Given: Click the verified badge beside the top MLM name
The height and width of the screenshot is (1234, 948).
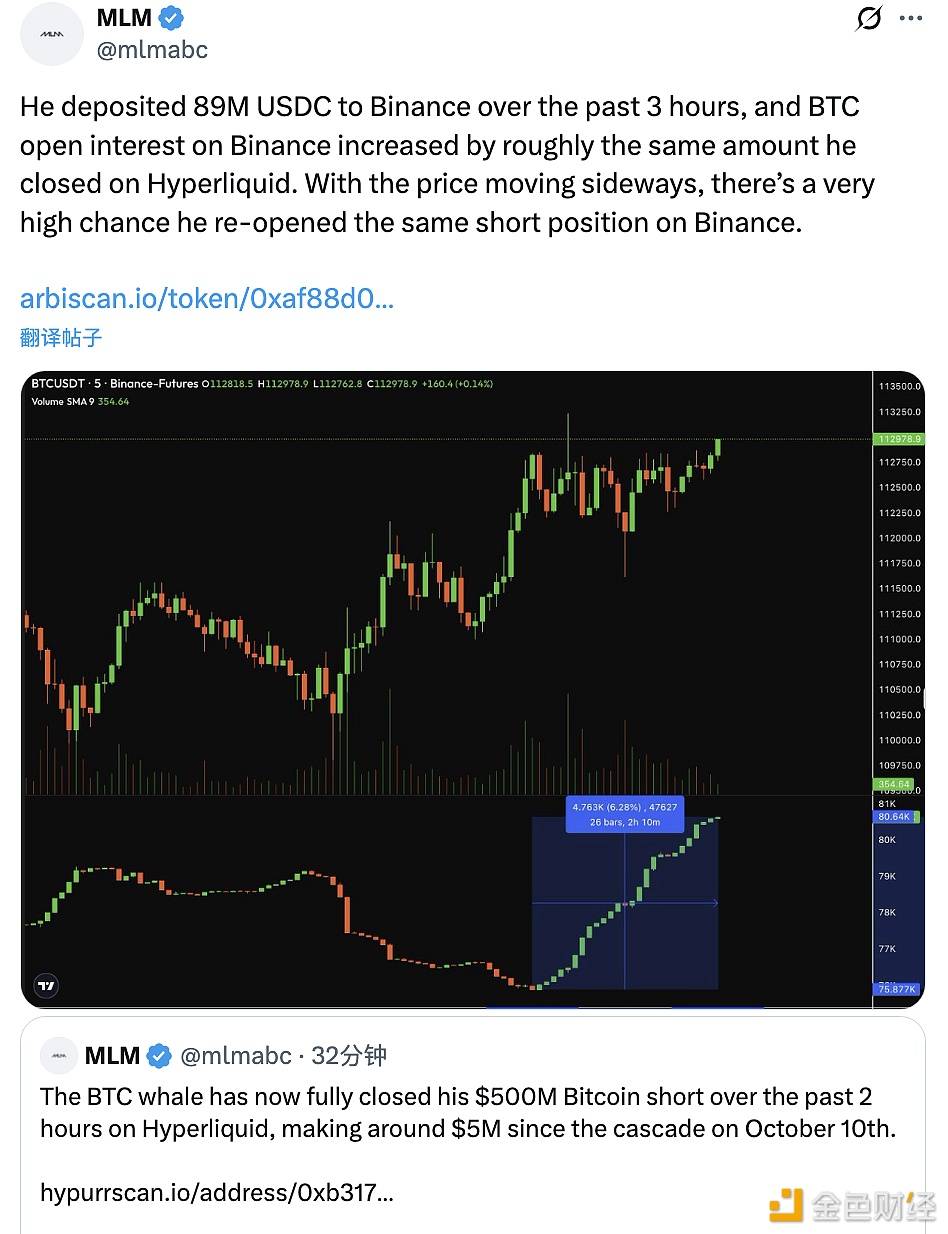Looking at the screenshot, I should (x=171, y=18).
